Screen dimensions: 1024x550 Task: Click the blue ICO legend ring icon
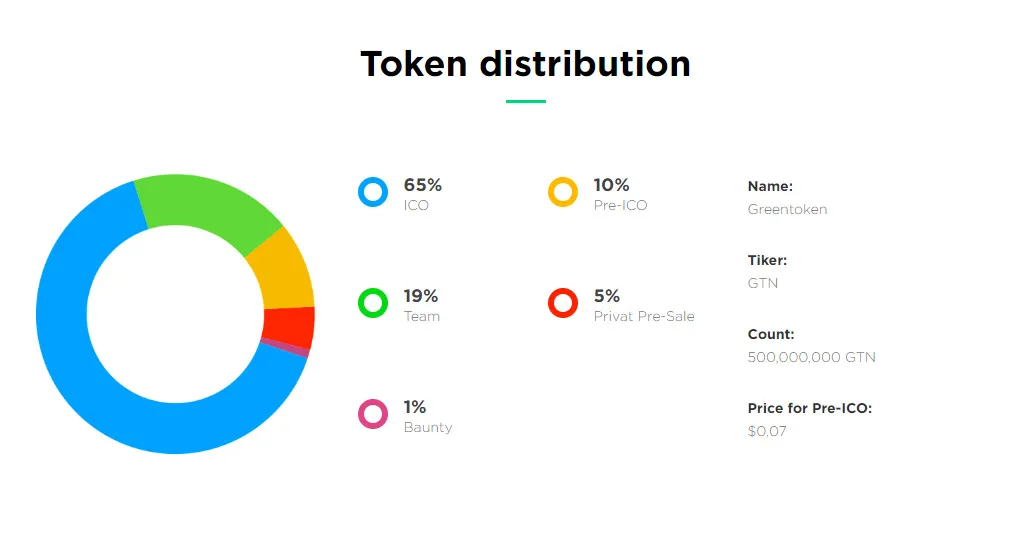click(373, 192)
